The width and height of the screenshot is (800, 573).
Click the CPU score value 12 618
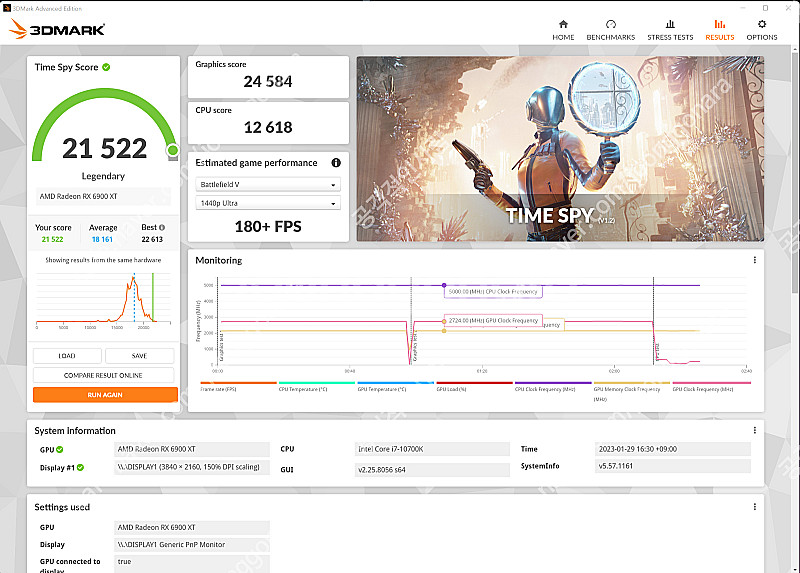click(268, 127)
